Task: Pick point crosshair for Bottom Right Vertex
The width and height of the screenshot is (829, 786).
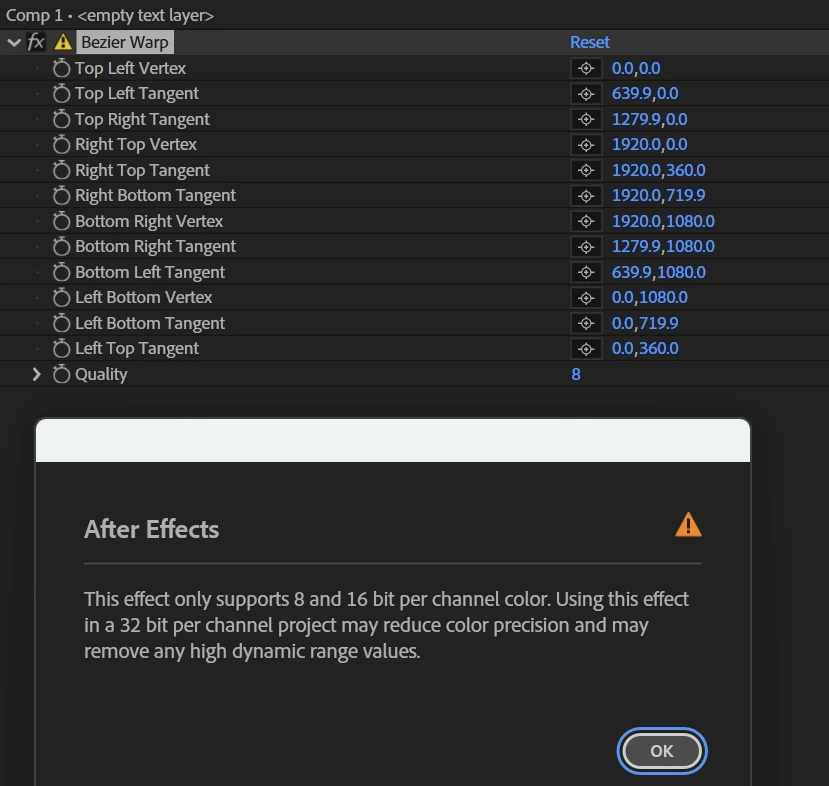Action: (x=586, y=221)
